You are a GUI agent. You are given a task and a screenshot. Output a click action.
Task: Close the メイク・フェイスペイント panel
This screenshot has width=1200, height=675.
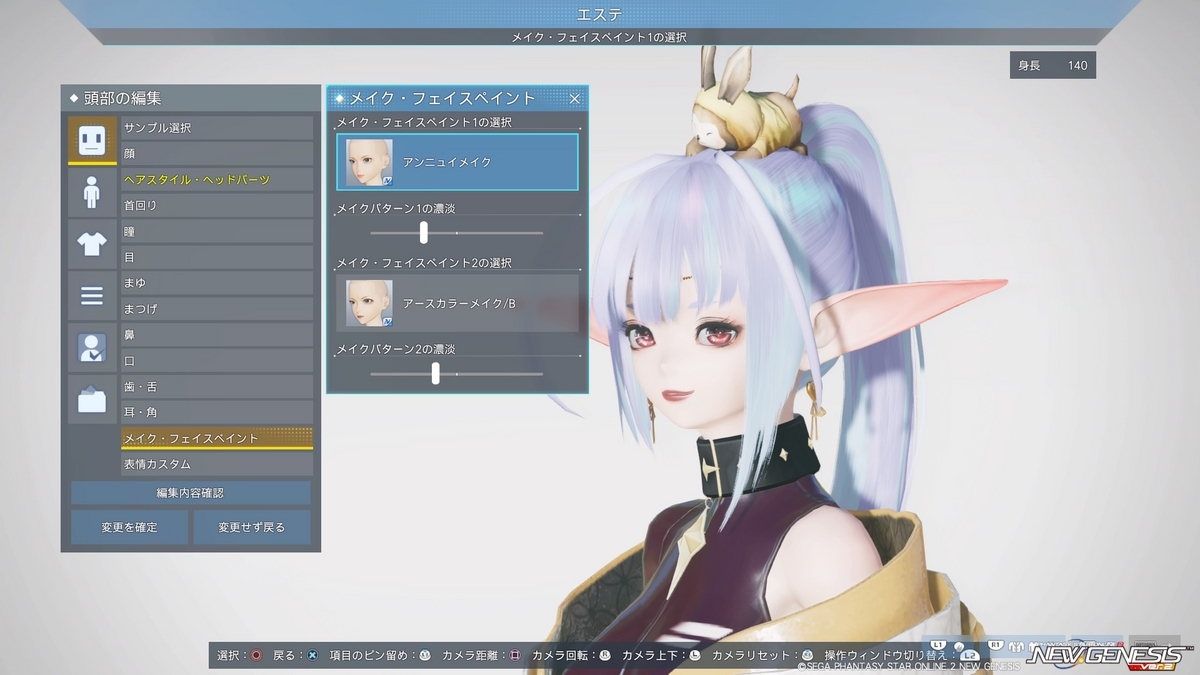574,98
